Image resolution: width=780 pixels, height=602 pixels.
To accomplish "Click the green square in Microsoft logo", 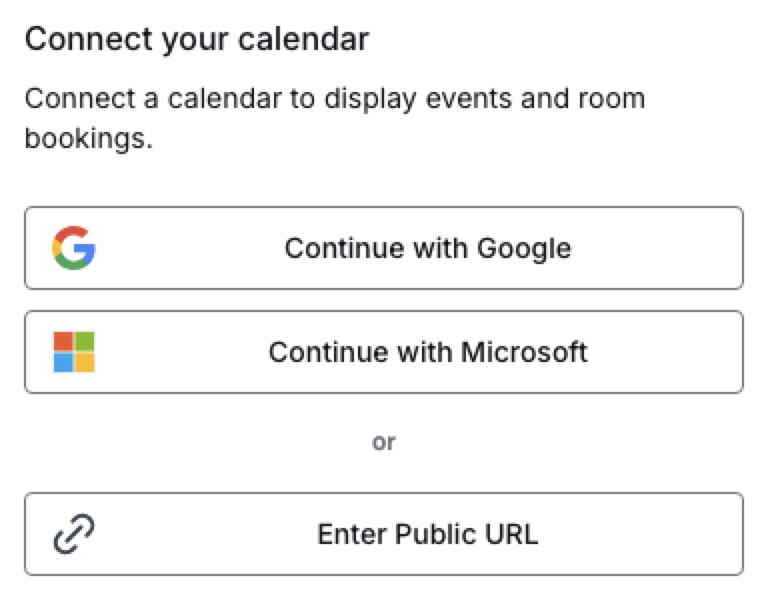I will (85, 342).
